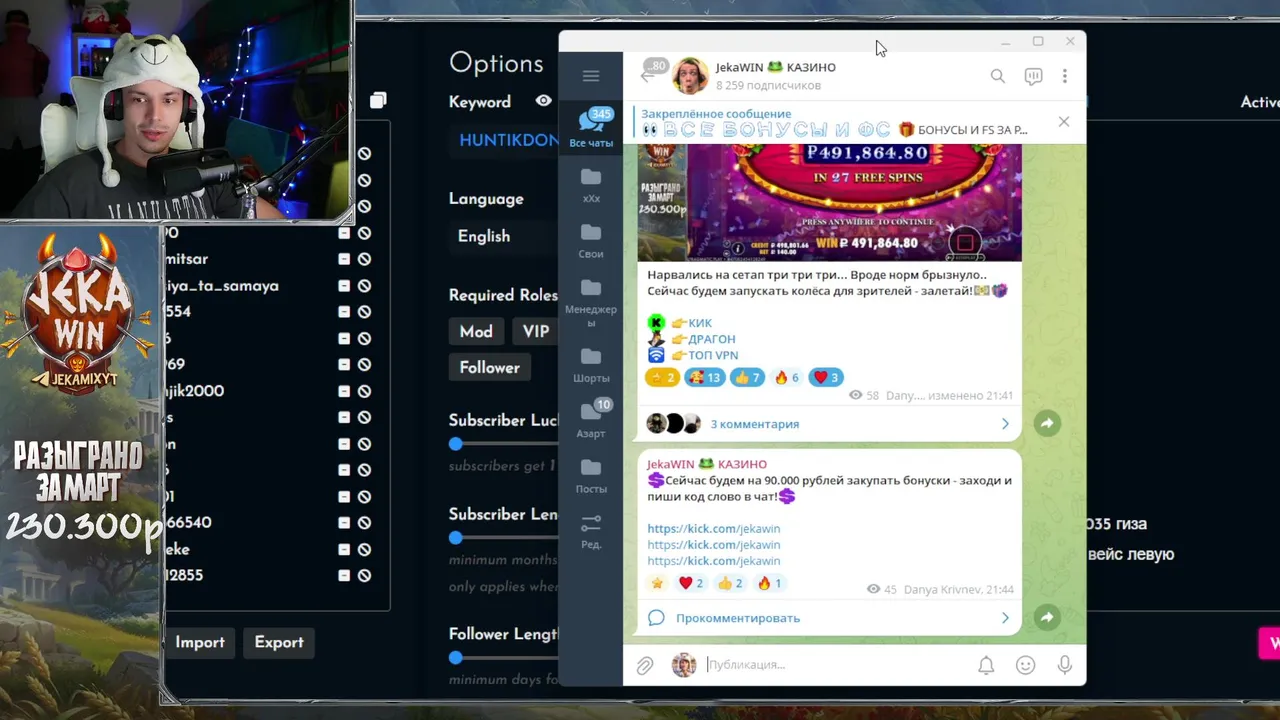This screenshot has height=720, width=1280.
Task: Toggle the fire reaction showing 6
Action: [x=787, y=377]
